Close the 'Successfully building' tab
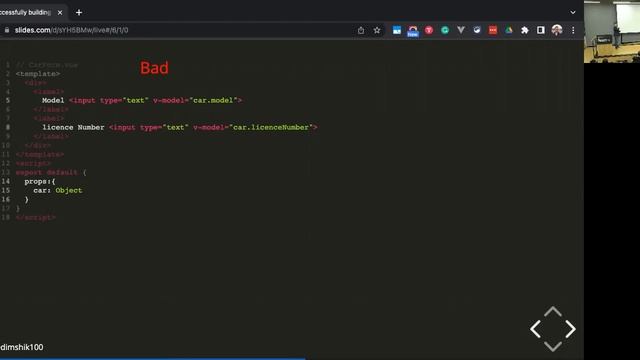 coord(60,13)
